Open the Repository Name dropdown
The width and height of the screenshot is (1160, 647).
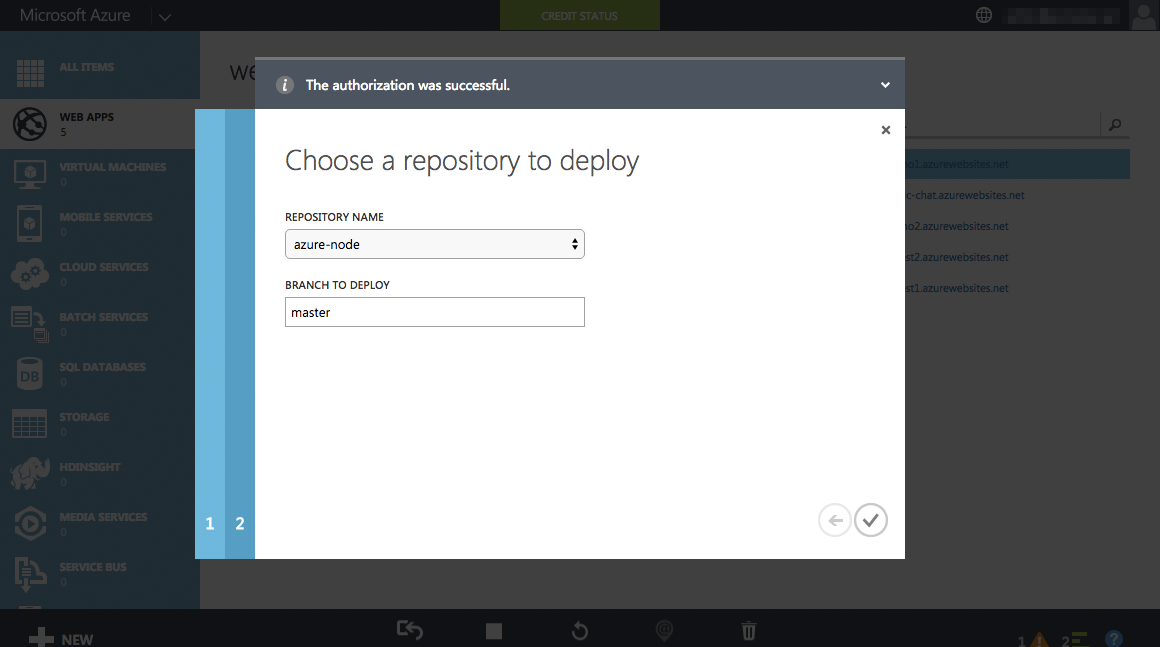(434, 244)
